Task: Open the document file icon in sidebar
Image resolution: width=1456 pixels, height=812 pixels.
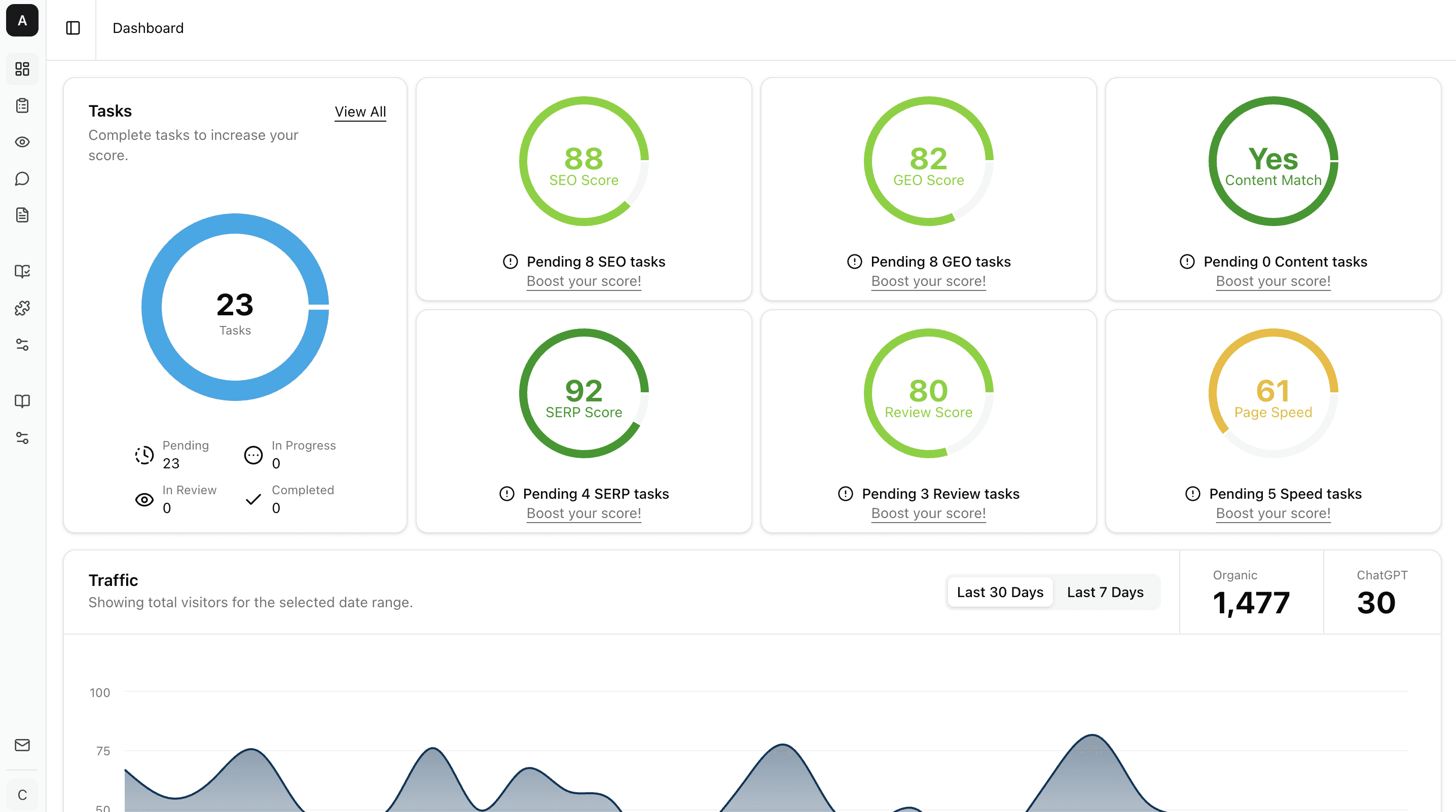Action: [x=22, y=215]
